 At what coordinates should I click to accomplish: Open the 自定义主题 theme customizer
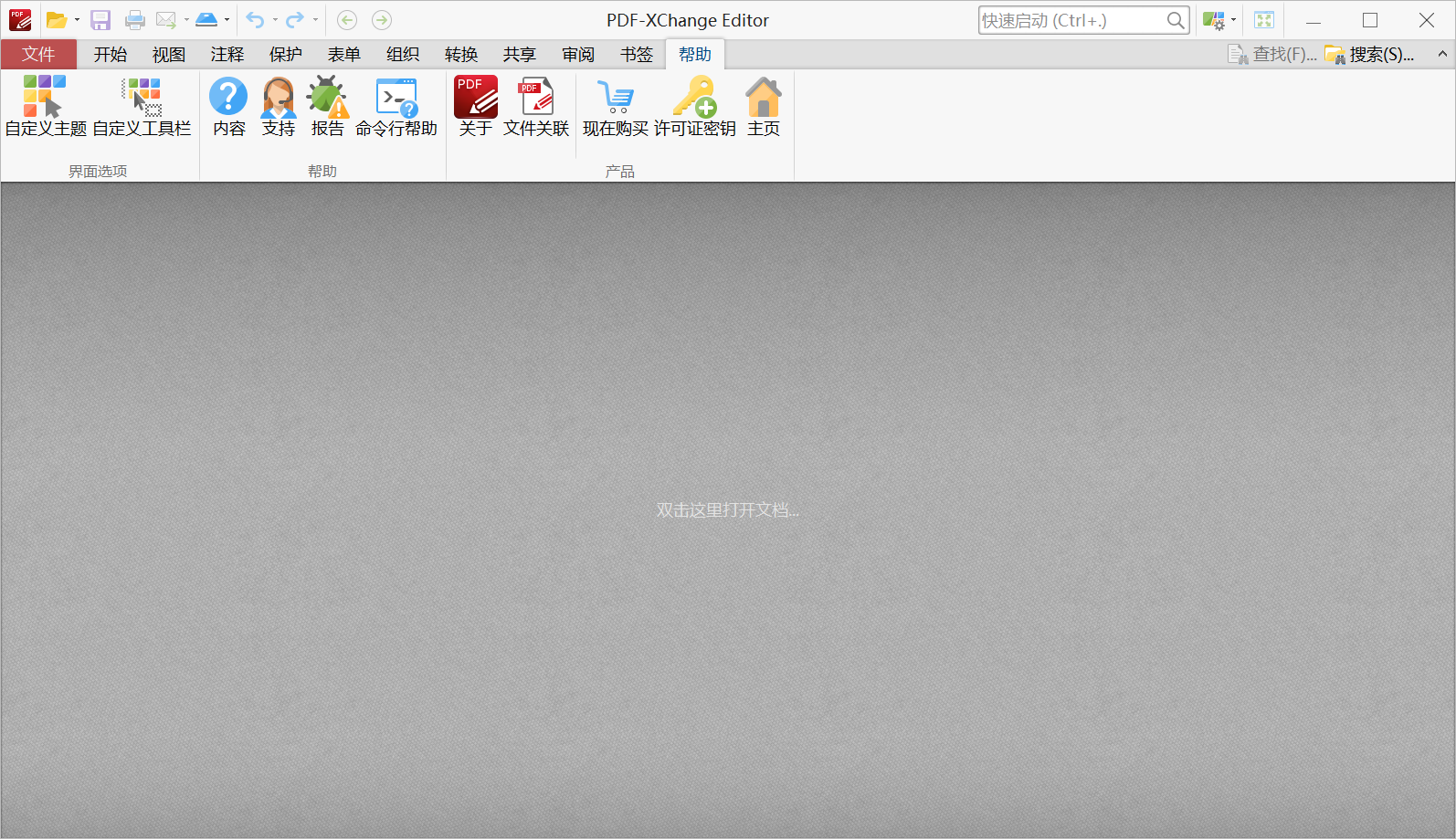(46, 107)
